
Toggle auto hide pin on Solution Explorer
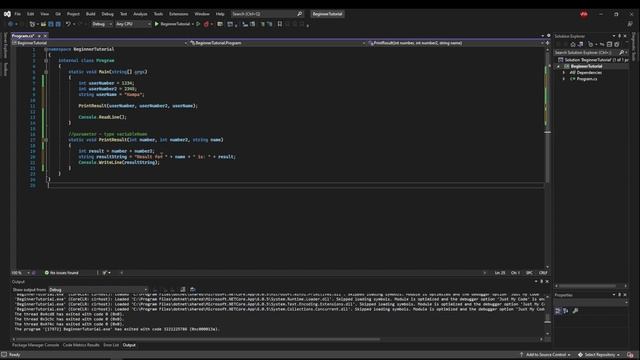point(619,36)
